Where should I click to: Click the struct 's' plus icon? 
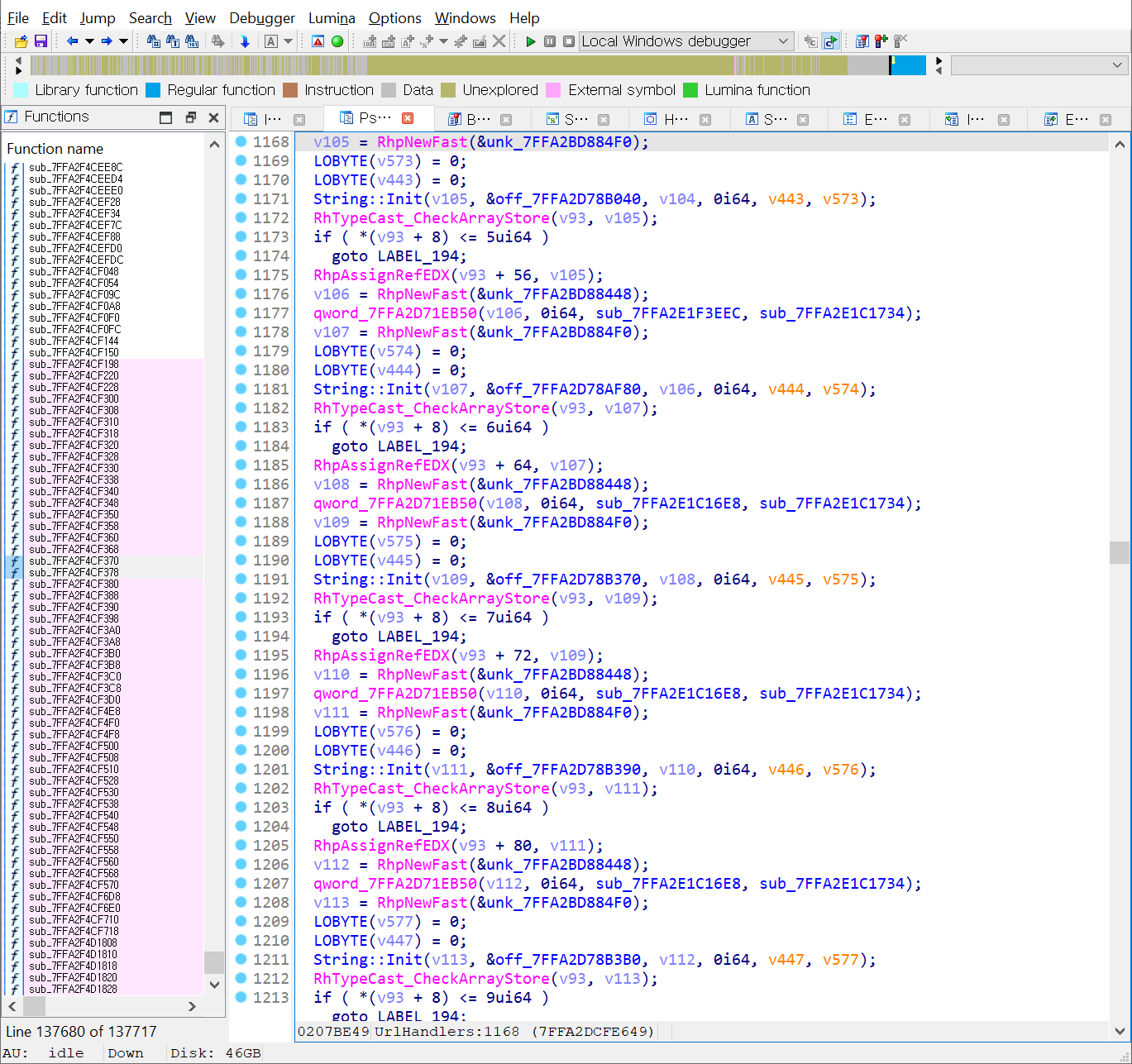coord(427,41)
